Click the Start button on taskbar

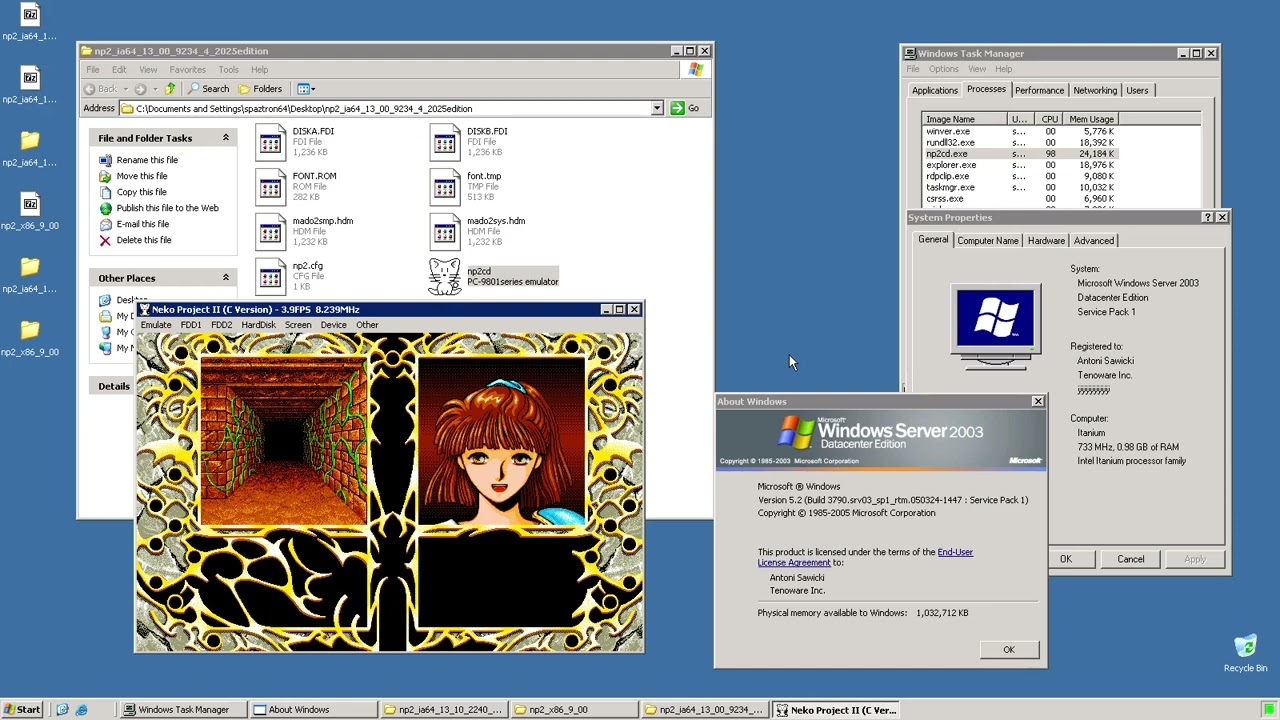pyautogui.click(x=22, y=710)
